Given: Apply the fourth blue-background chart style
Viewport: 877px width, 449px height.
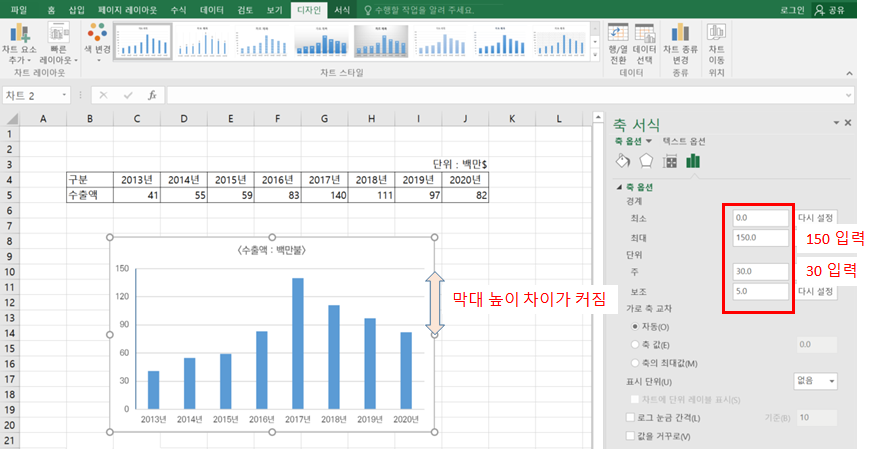Looking at the screenshot, I should (x=321, y=40).
